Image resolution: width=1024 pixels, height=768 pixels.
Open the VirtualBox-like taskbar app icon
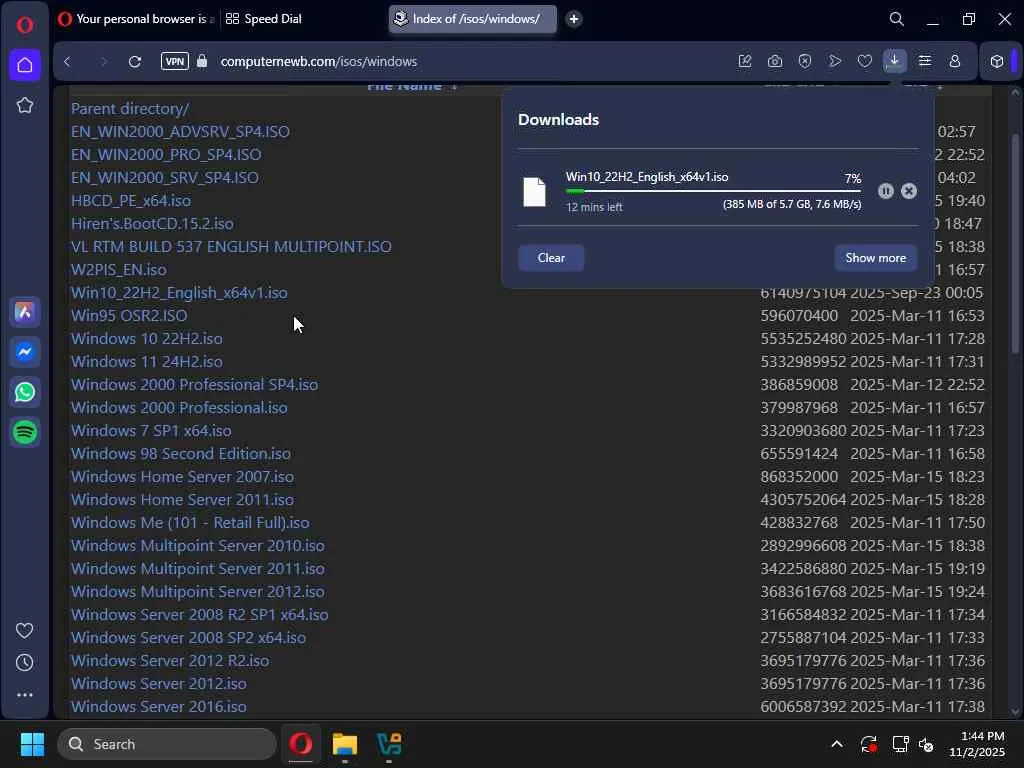[x=389, y=744]
